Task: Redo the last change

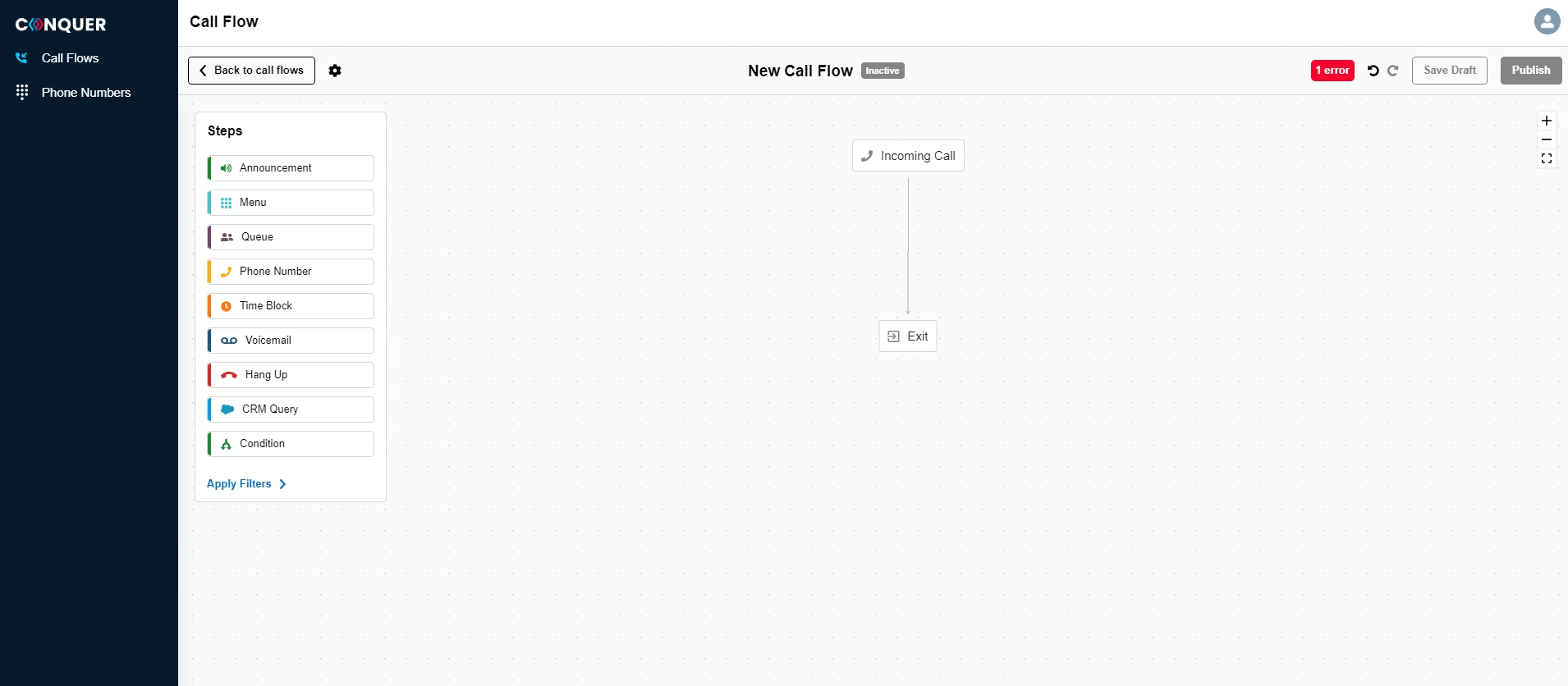Action: click(1393, 71)
